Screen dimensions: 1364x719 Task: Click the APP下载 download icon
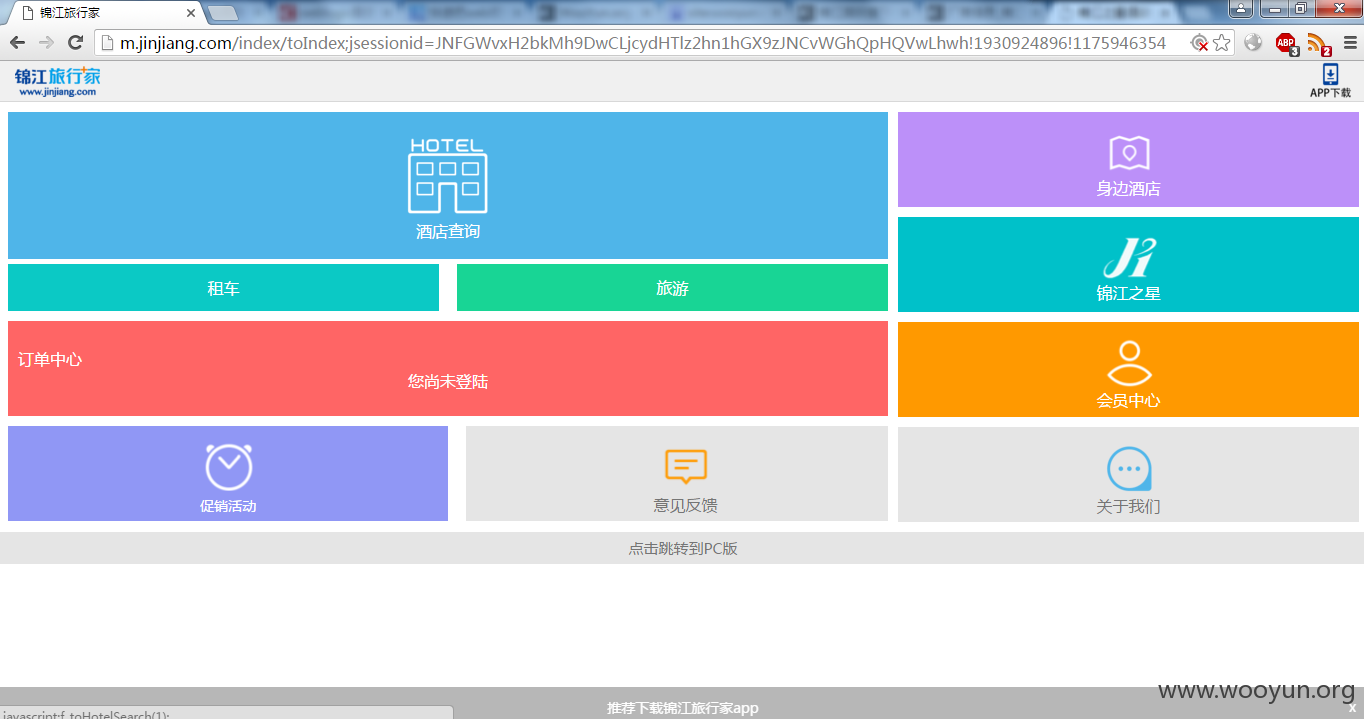pos(1330,81)
